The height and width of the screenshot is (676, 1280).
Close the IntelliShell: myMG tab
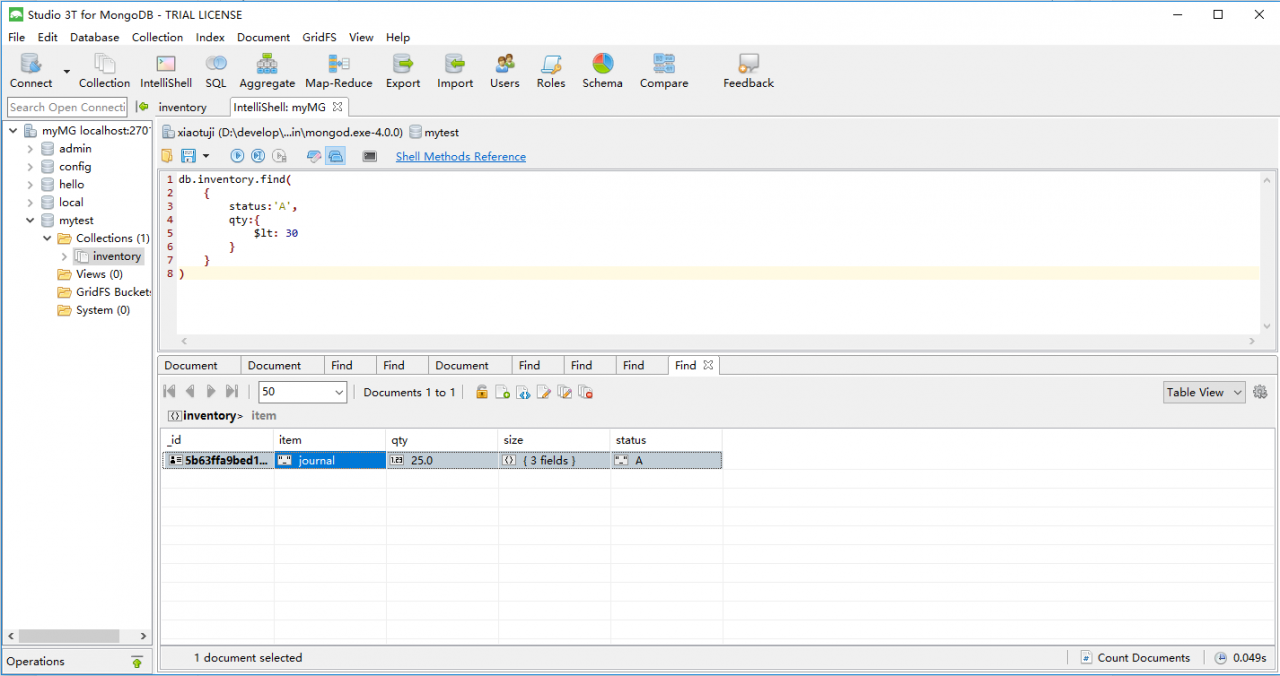click(x=338, y=106)
